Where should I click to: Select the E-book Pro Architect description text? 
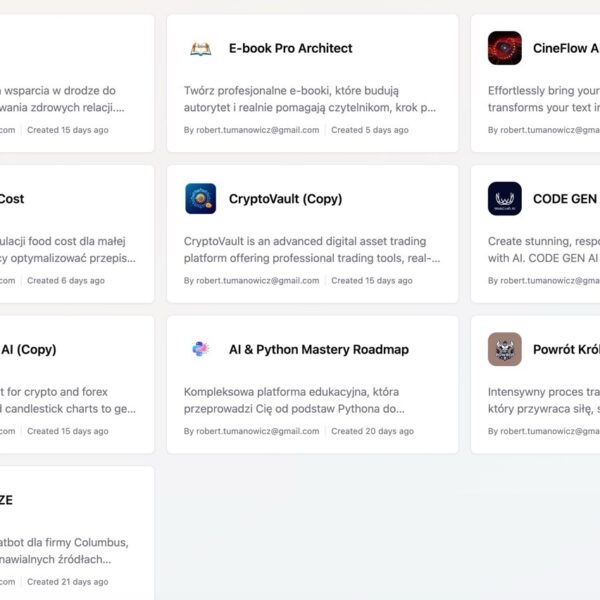pyautogui.click(x=310, y=98)
